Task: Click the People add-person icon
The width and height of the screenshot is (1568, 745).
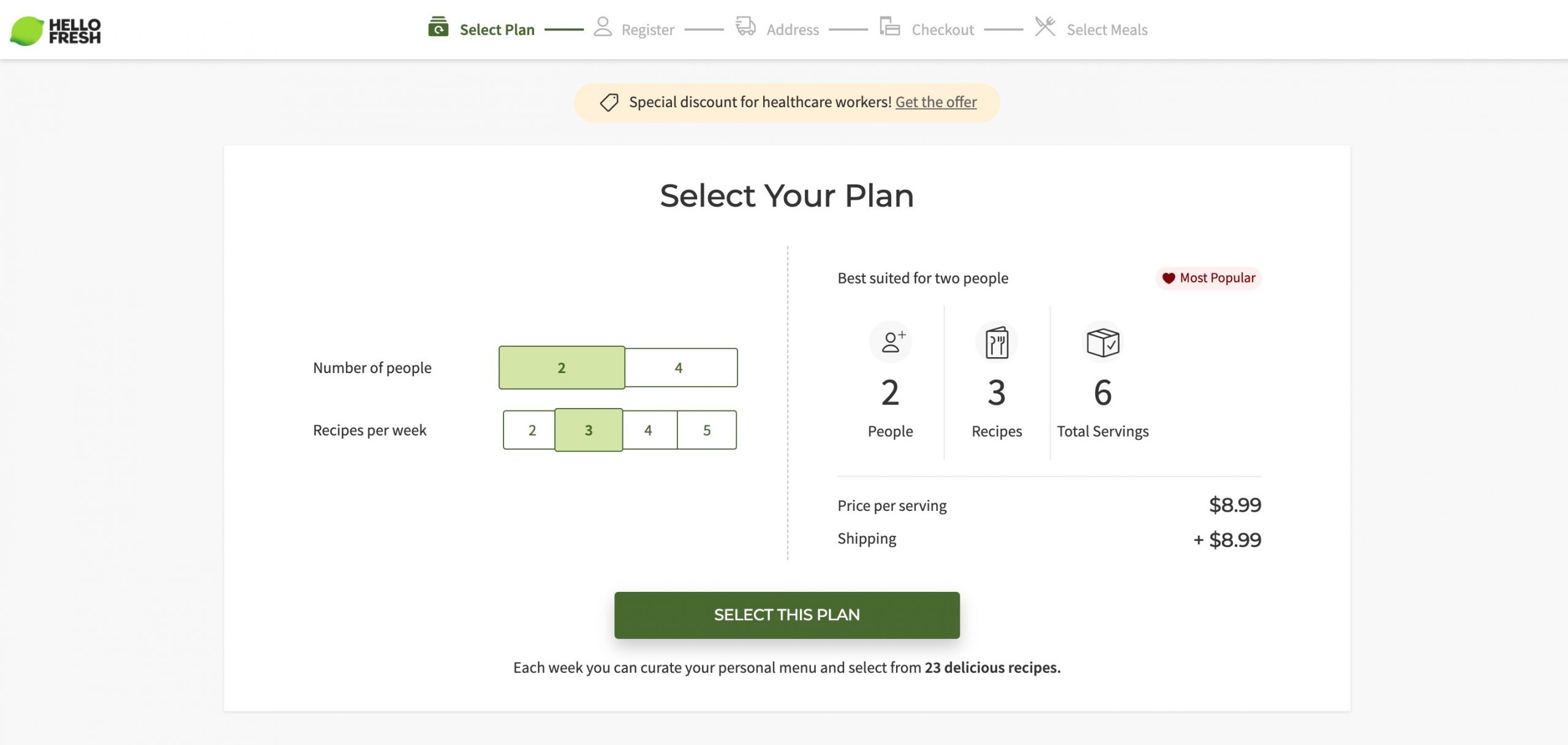Action: (891, 342)
